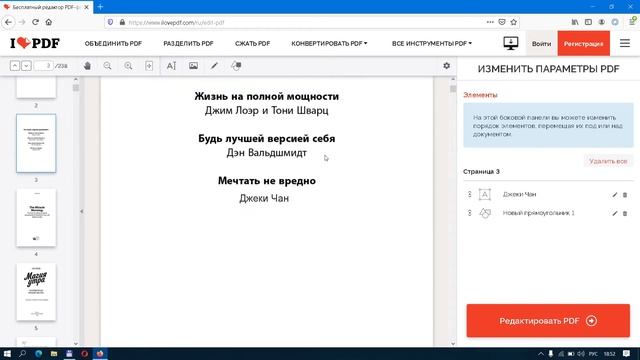Focus the page number input field

tap(44, 66)
